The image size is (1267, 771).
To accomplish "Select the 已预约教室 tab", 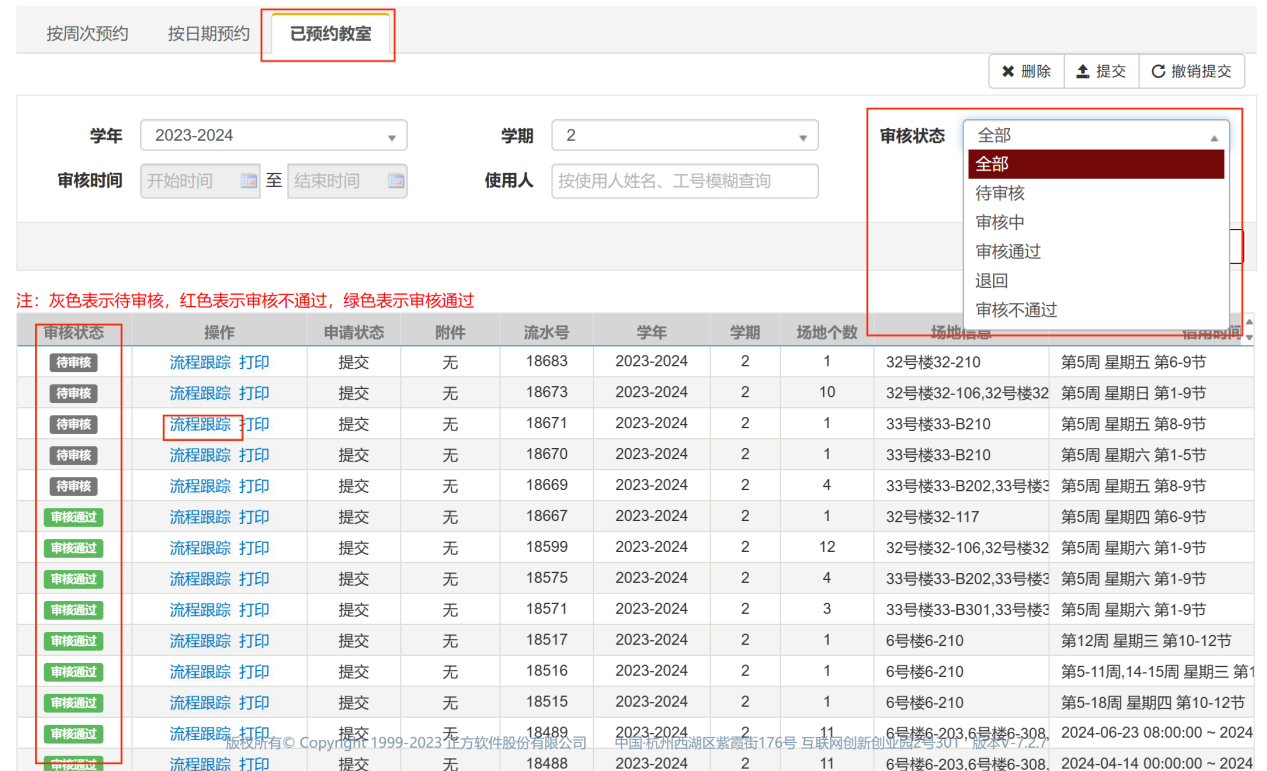I will click(330, 34).
